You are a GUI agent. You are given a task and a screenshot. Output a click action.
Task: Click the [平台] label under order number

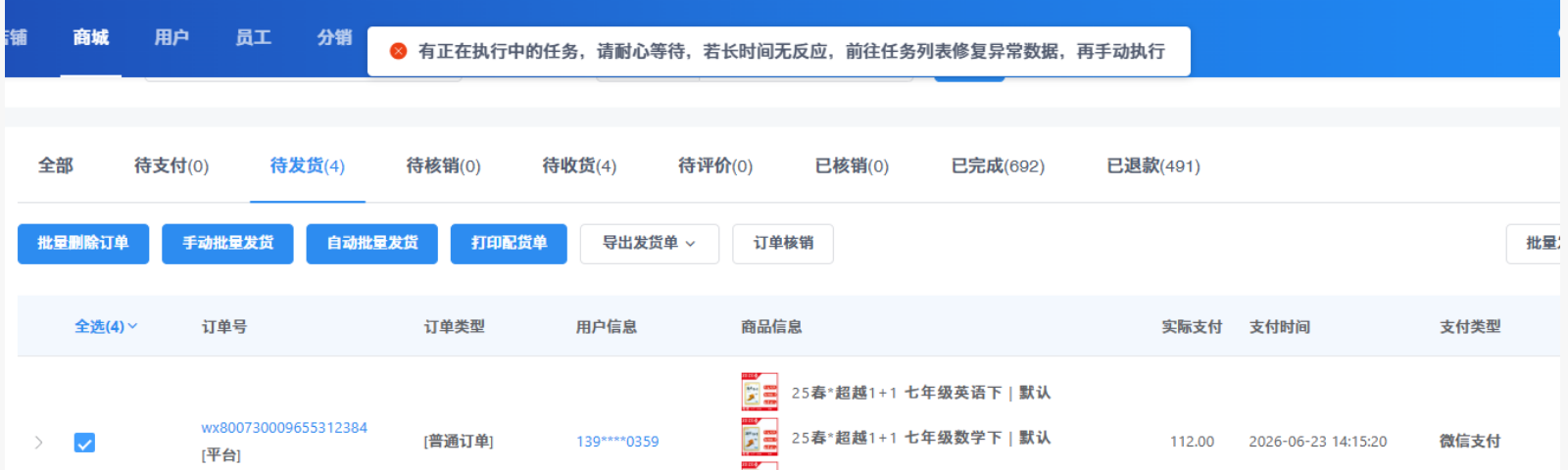221,455
